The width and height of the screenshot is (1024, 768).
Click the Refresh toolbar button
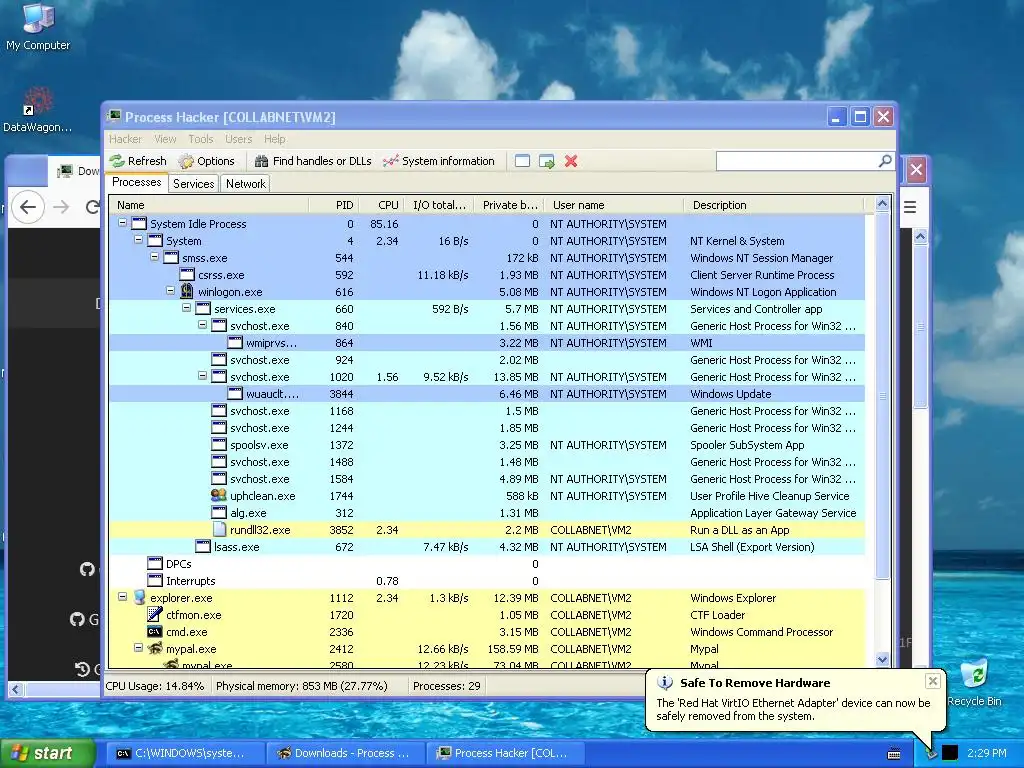(x=138, y=161)
